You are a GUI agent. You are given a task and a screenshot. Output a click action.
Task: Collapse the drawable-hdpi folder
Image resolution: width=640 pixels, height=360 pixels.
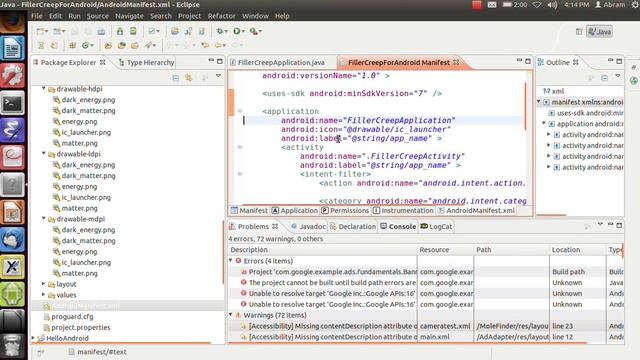[44, 88]
